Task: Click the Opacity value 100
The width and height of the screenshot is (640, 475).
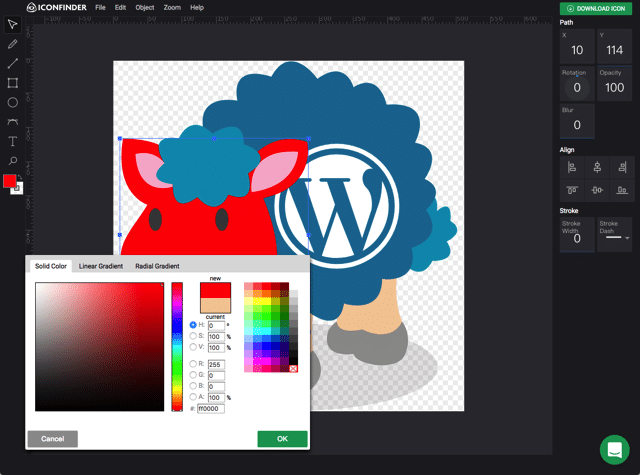Action: 614,87
